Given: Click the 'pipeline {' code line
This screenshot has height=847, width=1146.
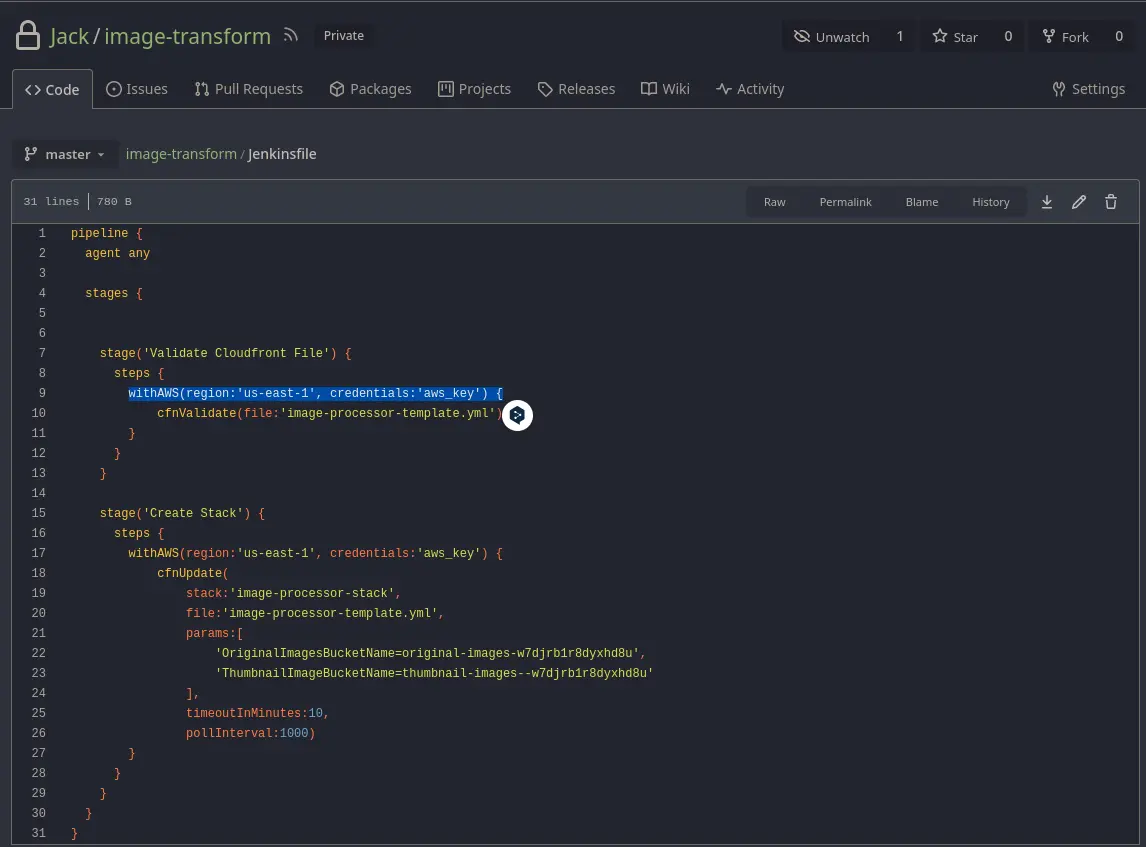Looking at the screenshot, I should point(107,233).
